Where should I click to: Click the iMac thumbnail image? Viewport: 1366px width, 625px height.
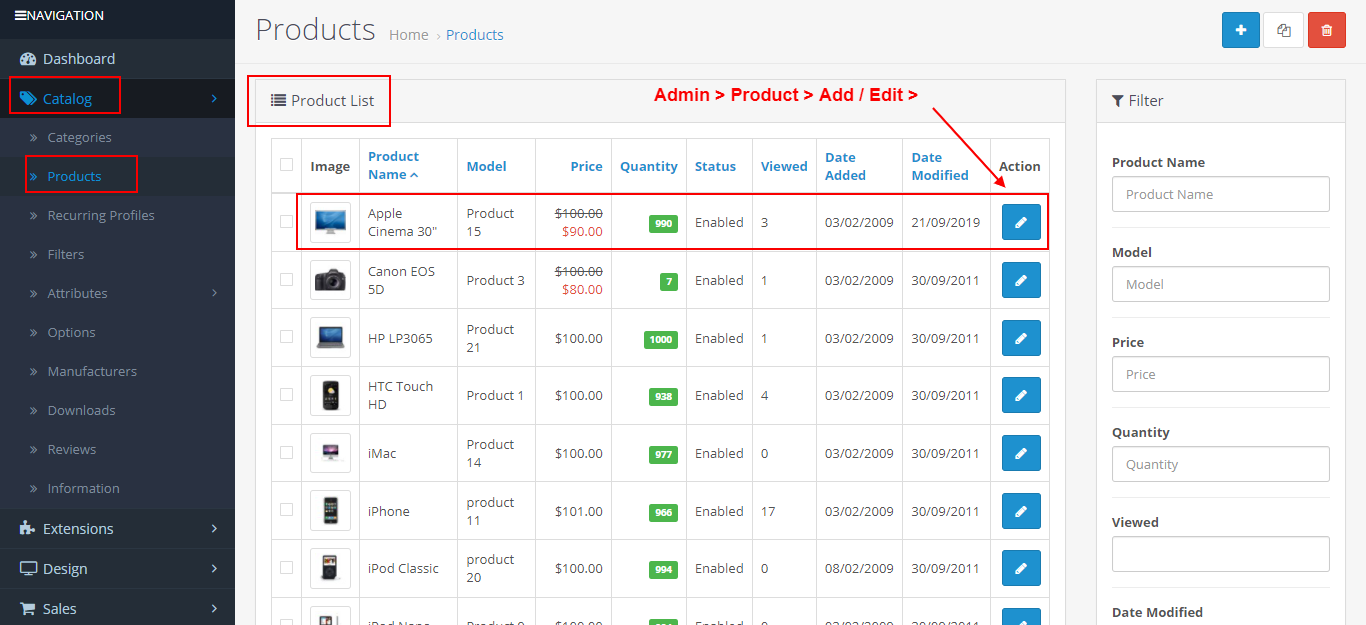tap(330, 453)
